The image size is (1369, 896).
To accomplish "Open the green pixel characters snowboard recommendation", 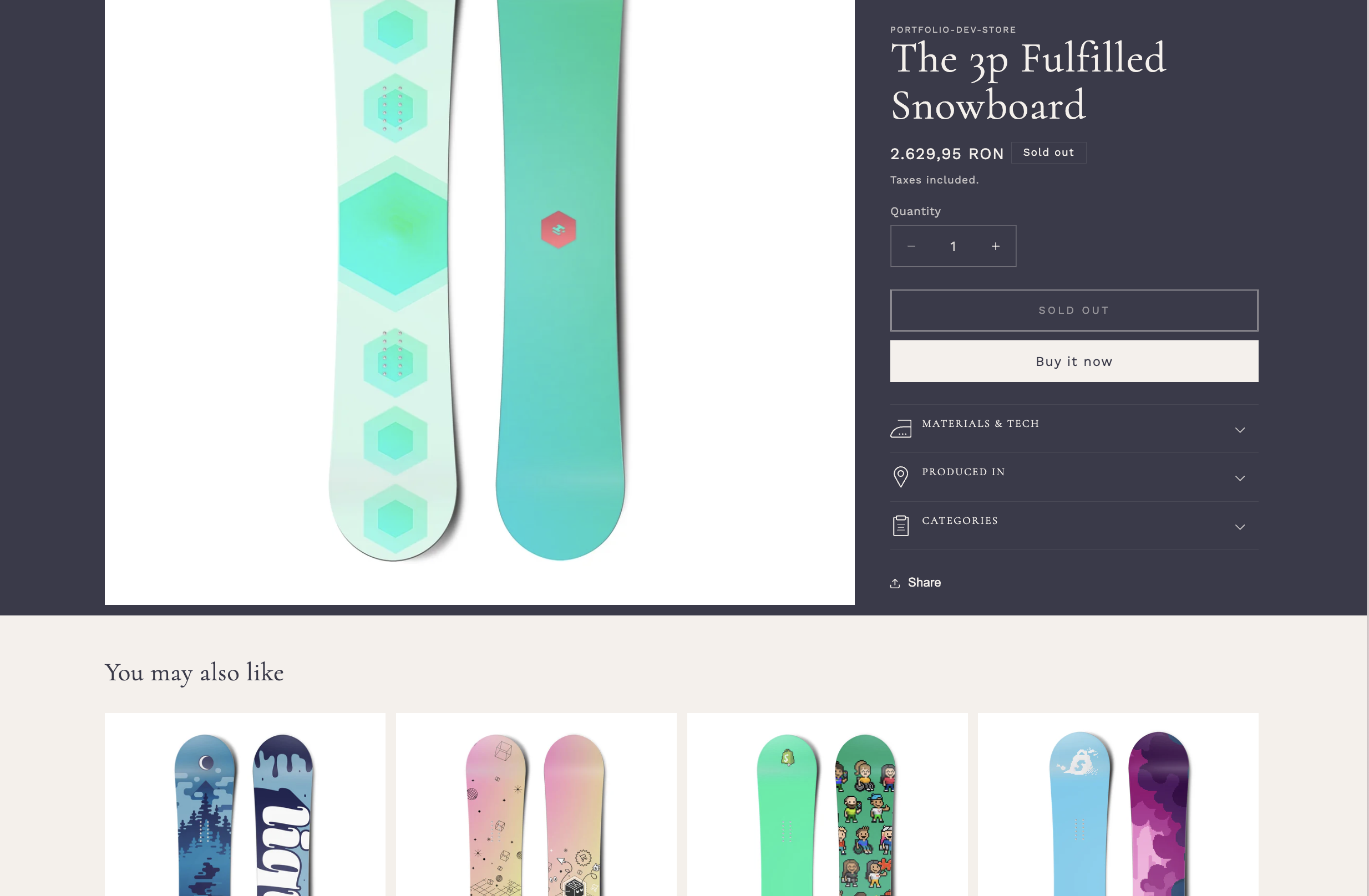I will pos(827,805).
